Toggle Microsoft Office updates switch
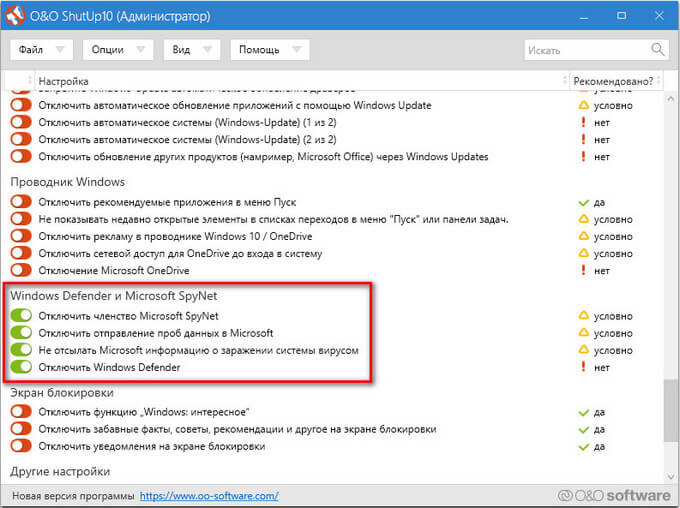Image resolution: width=680 pixels, height=508 pixels. (21, 156)
